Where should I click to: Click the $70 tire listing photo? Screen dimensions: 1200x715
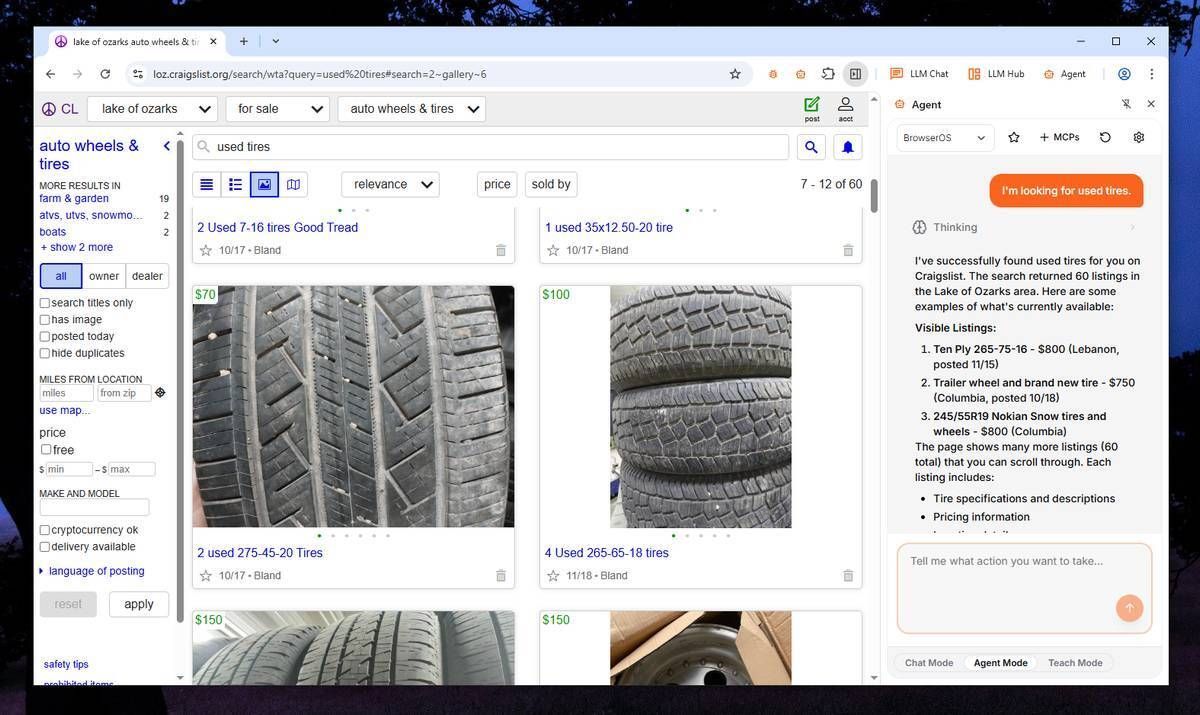[x=354, y=406]
